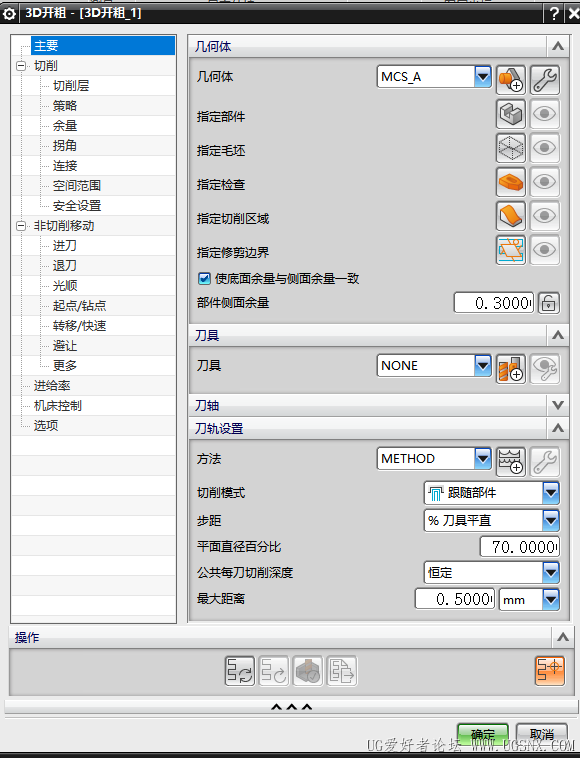Click the 取消 cancel button
Image resolution: width=580 pixels, height=758 pixels.
tap(542, 735)
